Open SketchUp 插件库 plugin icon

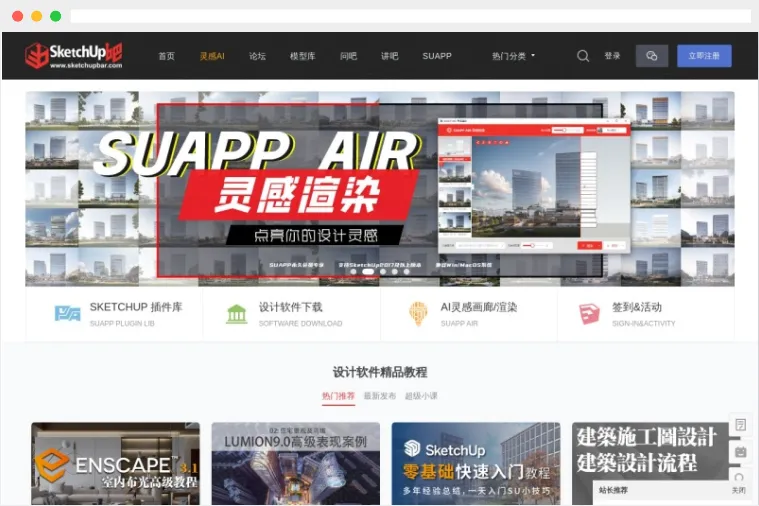click(67, 314)
